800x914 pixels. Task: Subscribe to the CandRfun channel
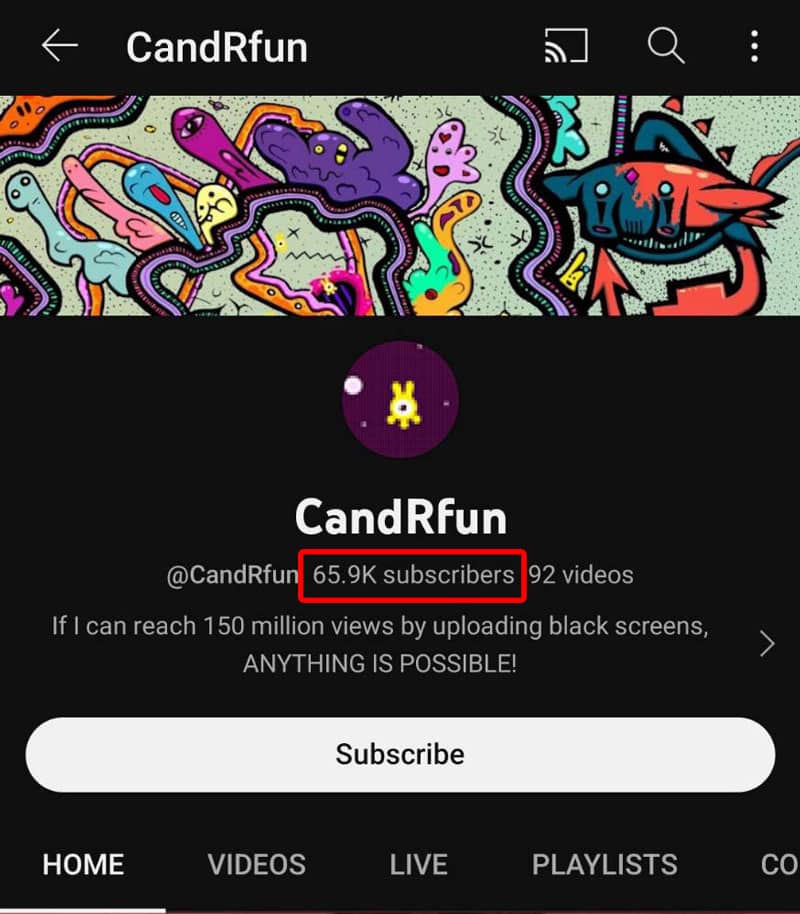click(x=400, y=754)
